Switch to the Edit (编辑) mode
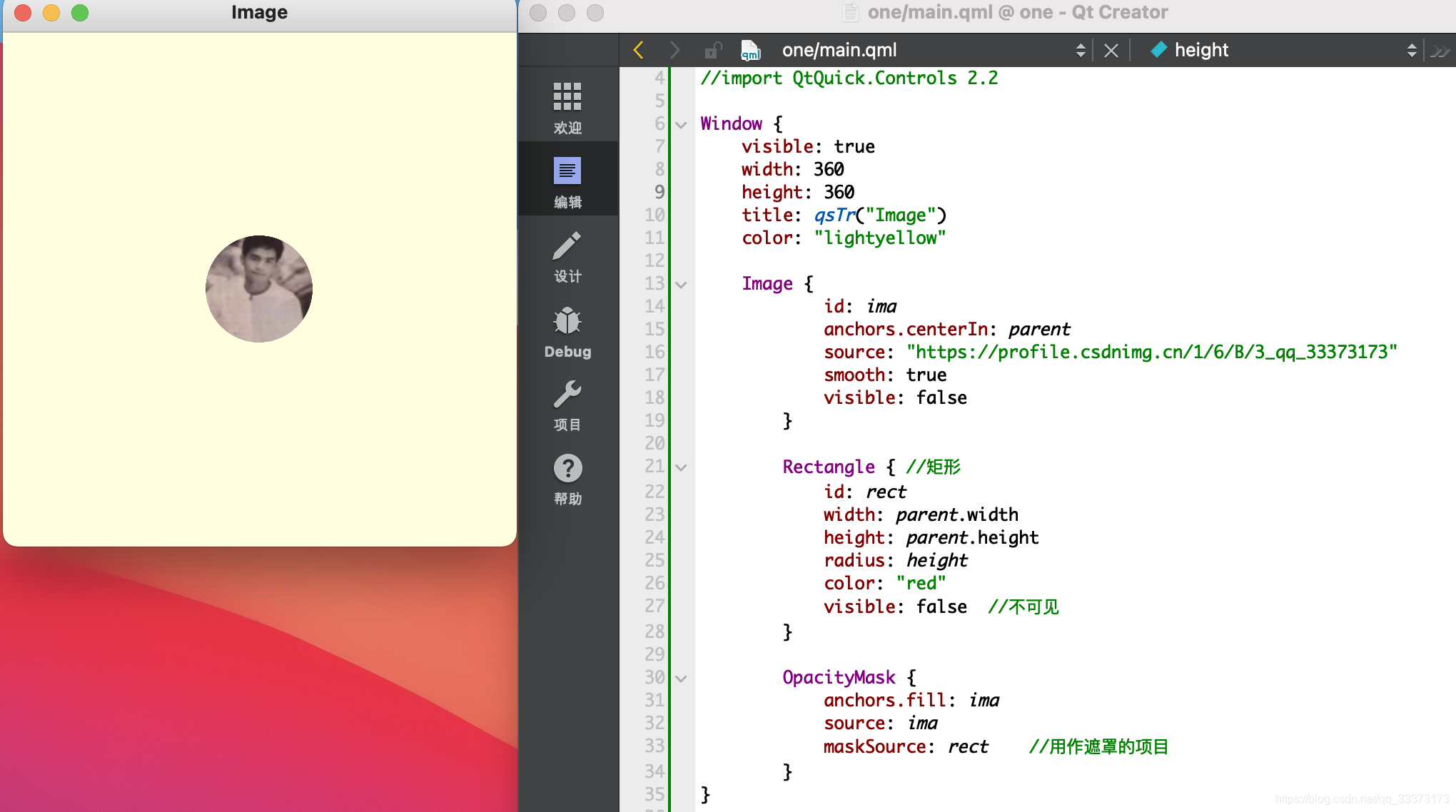This screenshot has height=812, width=1456. click(567, 181)
